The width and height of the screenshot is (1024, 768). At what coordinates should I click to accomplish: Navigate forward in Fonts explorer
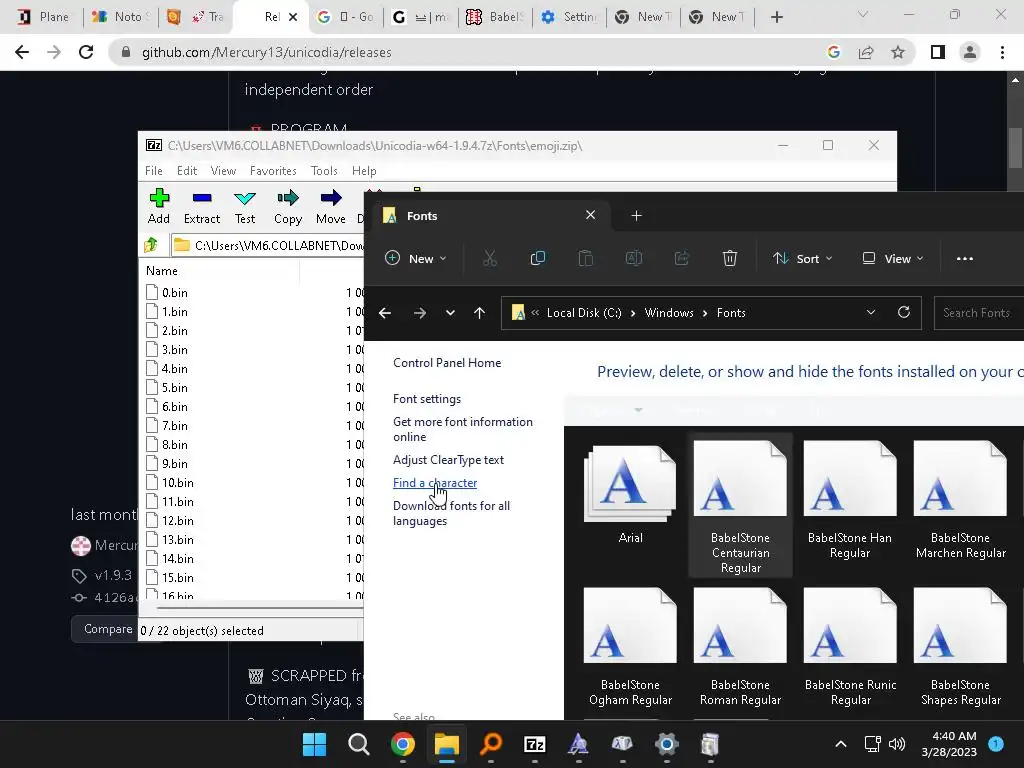tap(420, 313)
